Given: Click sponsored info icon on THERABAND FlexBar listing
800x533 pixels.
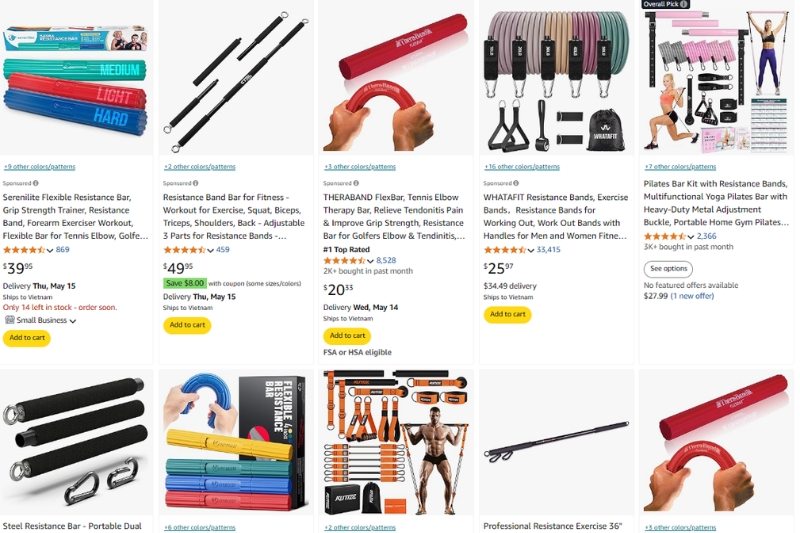Looking at the screenshot, I should point(356,183).
